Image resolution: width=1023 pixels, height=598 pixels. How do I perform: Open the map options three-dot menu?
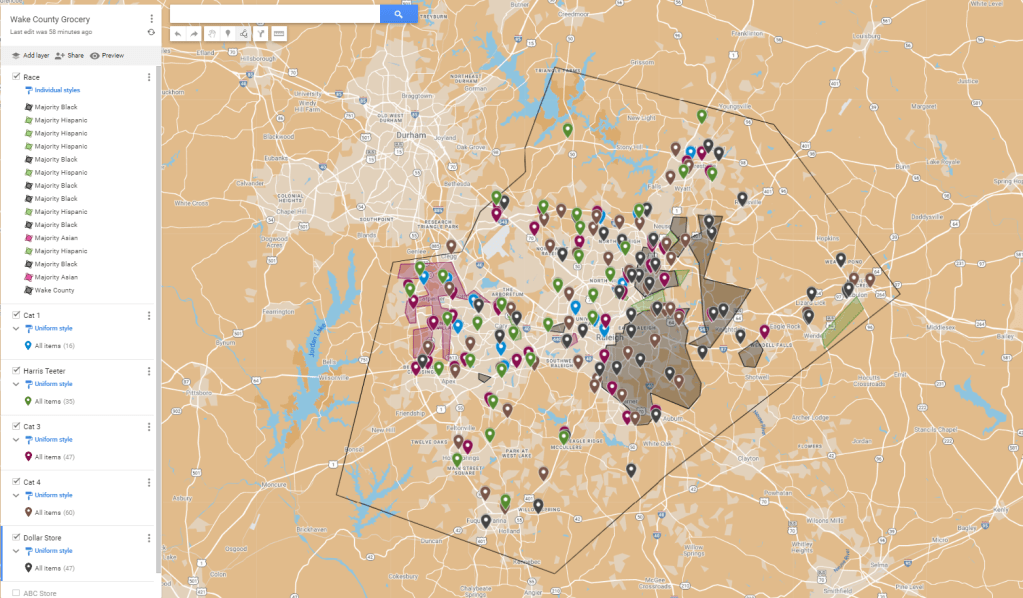pos(151,18)
